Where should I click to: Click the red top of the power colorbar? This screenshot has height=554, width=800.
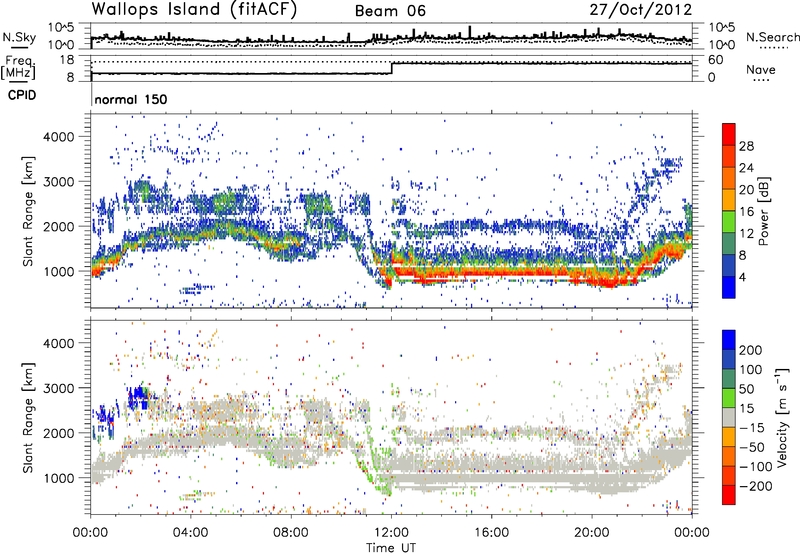729,134
